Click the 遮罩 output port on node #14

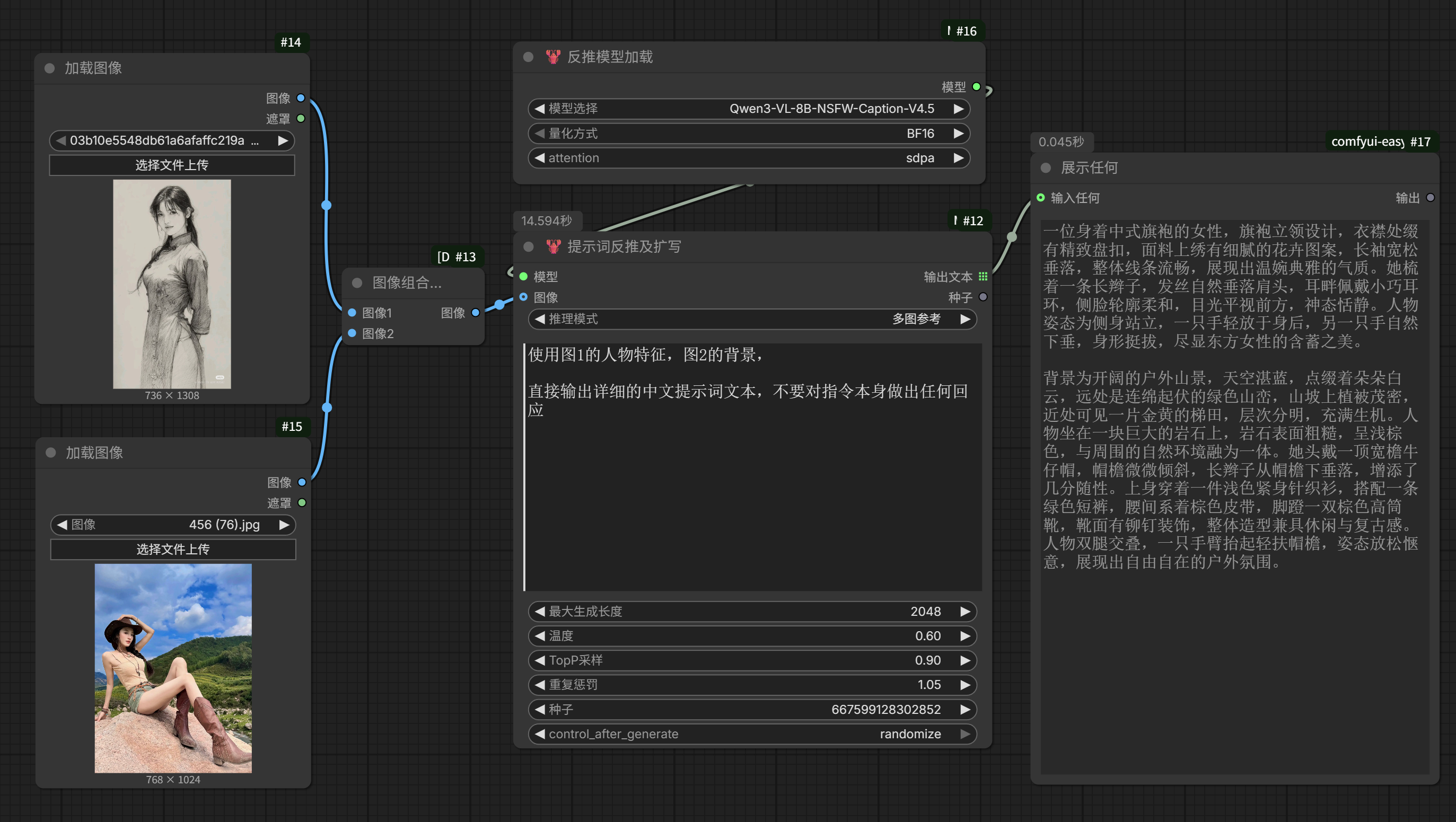click(301, 119)
